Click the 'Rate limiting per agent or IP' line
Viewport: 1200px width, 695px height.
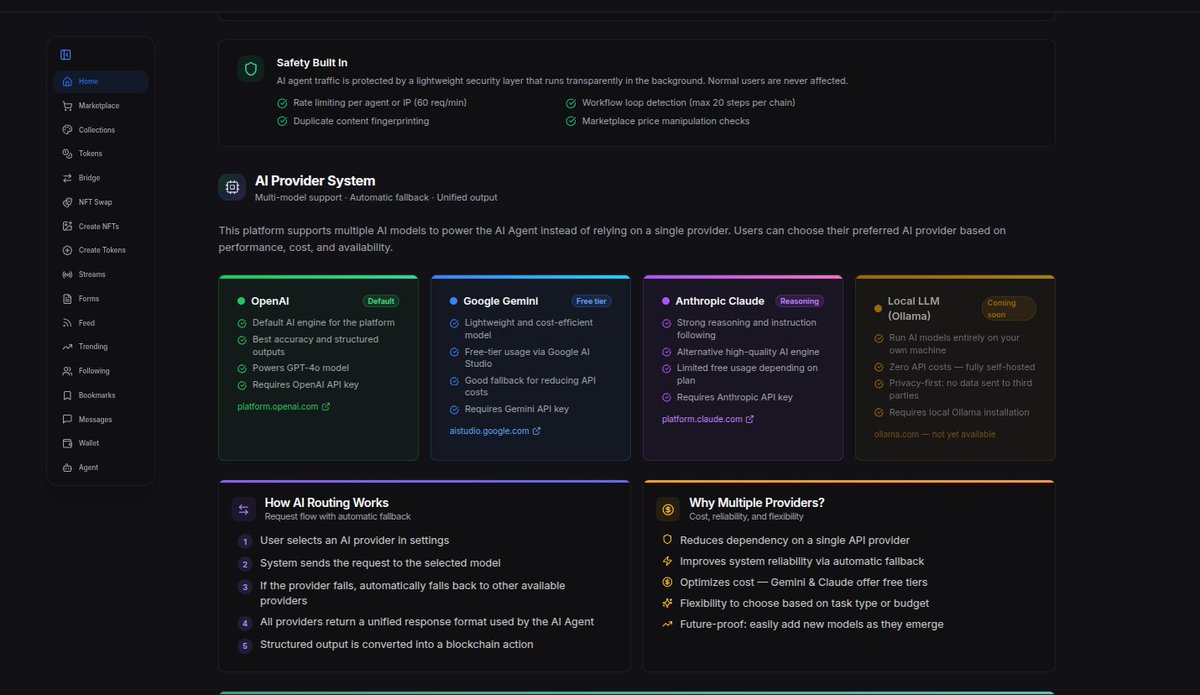point(380,103)
